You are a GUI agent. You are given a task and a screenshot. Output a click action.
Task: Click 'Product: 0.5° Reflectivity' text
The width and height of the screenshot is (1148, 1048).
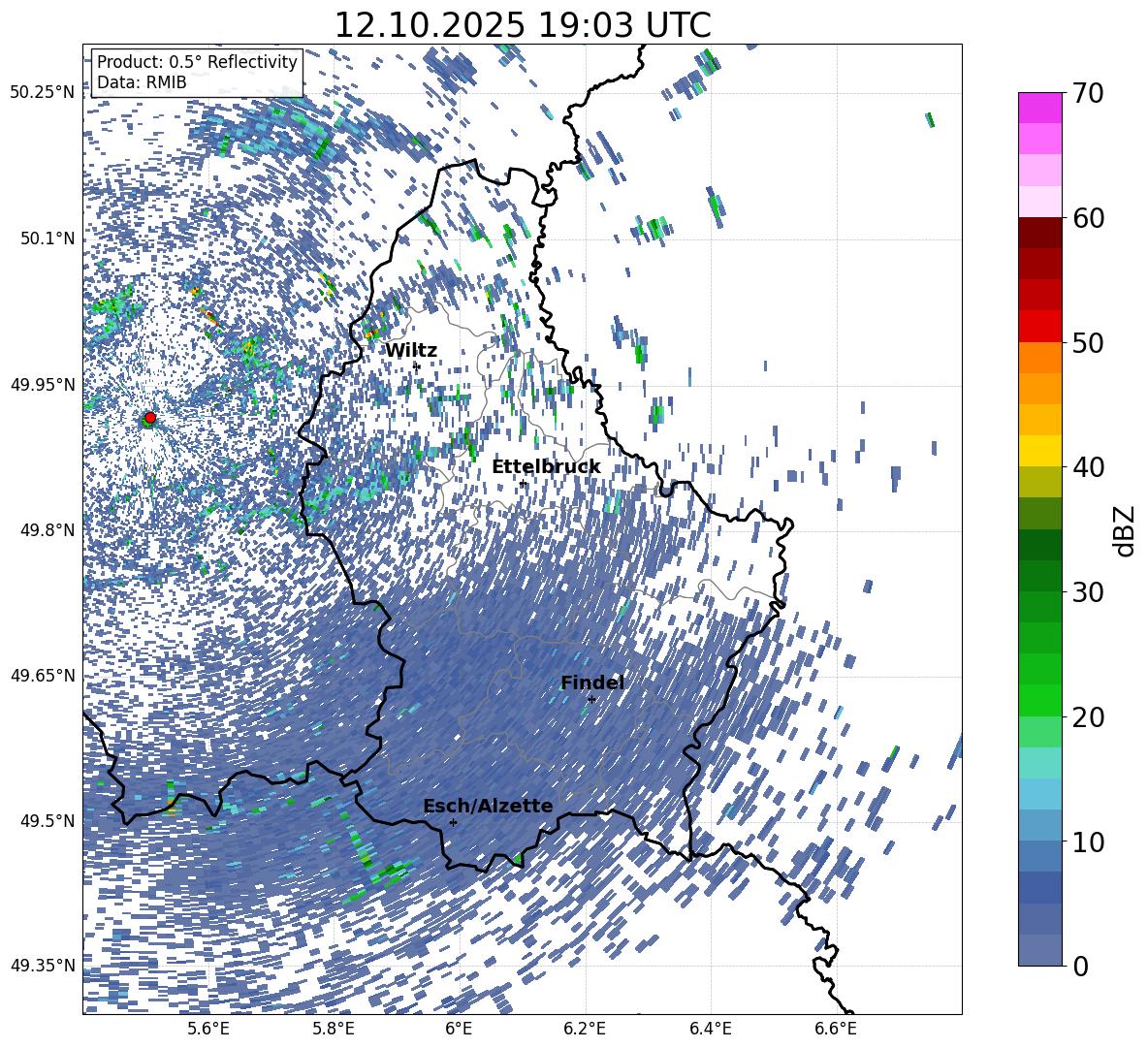tap(198, 62)
